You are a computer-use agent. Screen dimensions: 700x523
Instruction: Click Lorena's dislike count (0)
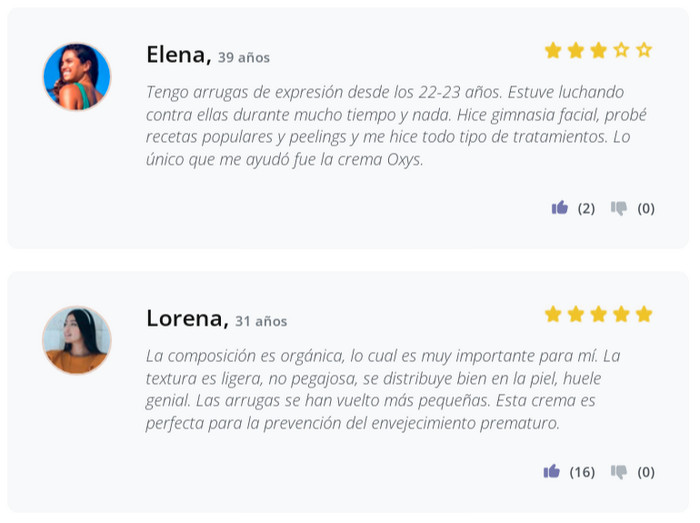646,472
